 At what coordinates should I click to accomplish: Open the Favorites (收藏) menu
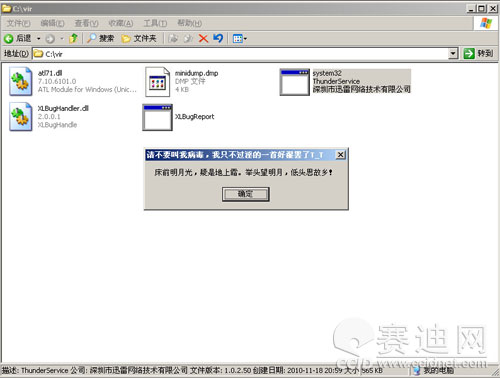[121, 23]
